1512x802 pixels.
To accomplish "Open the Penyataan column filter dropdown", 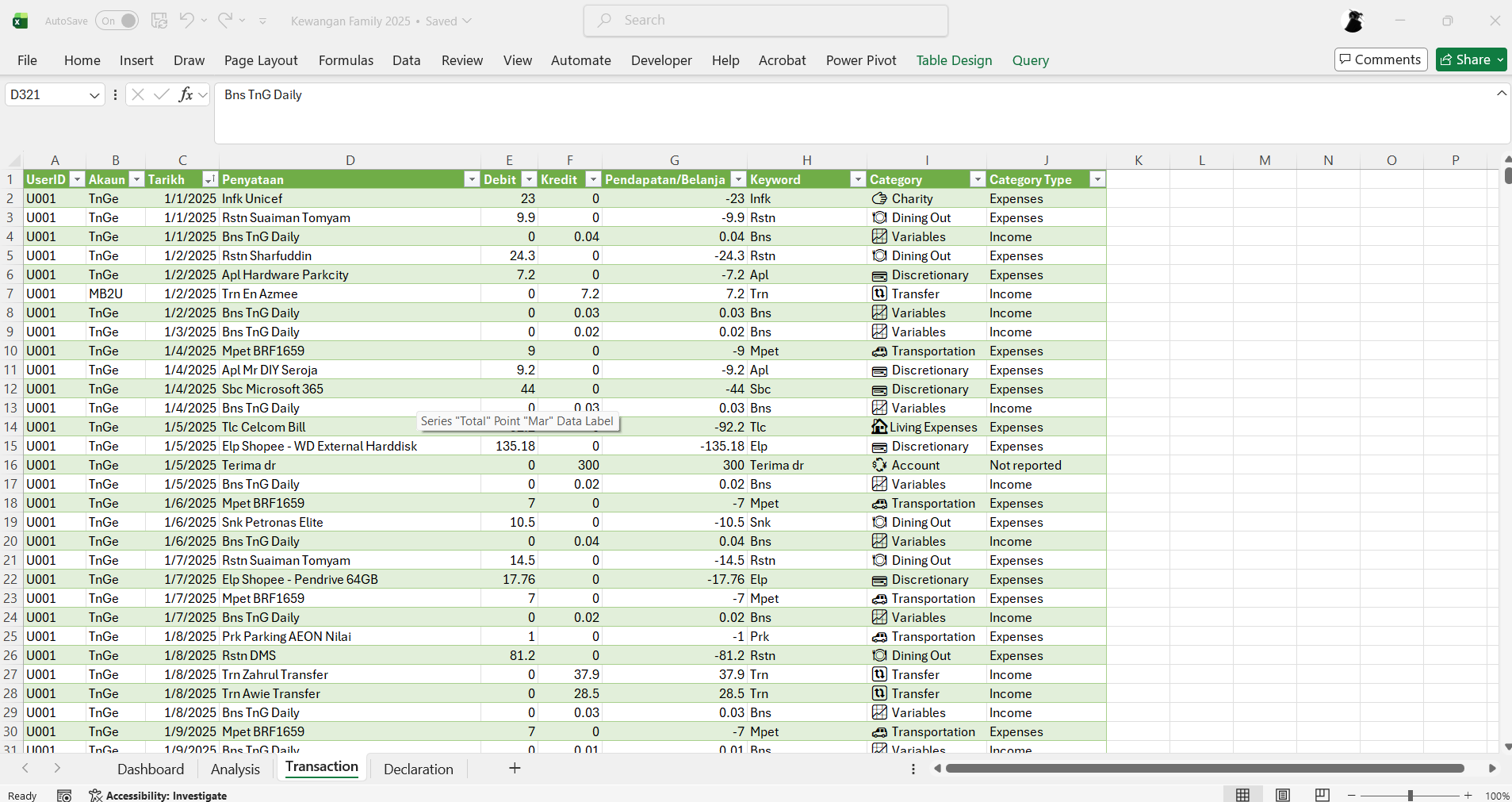I will click(x=471, y=179).
